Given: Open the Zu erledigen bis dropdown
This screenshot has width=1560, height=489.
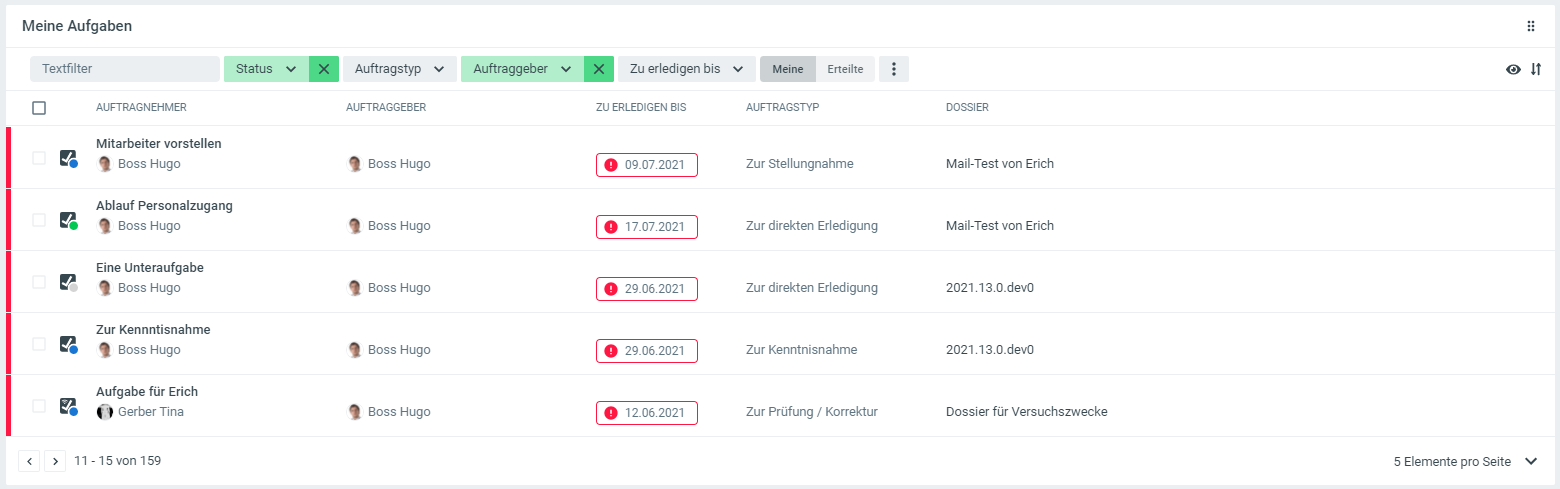Looking at the screenshot, I should [x=686, y=69].
